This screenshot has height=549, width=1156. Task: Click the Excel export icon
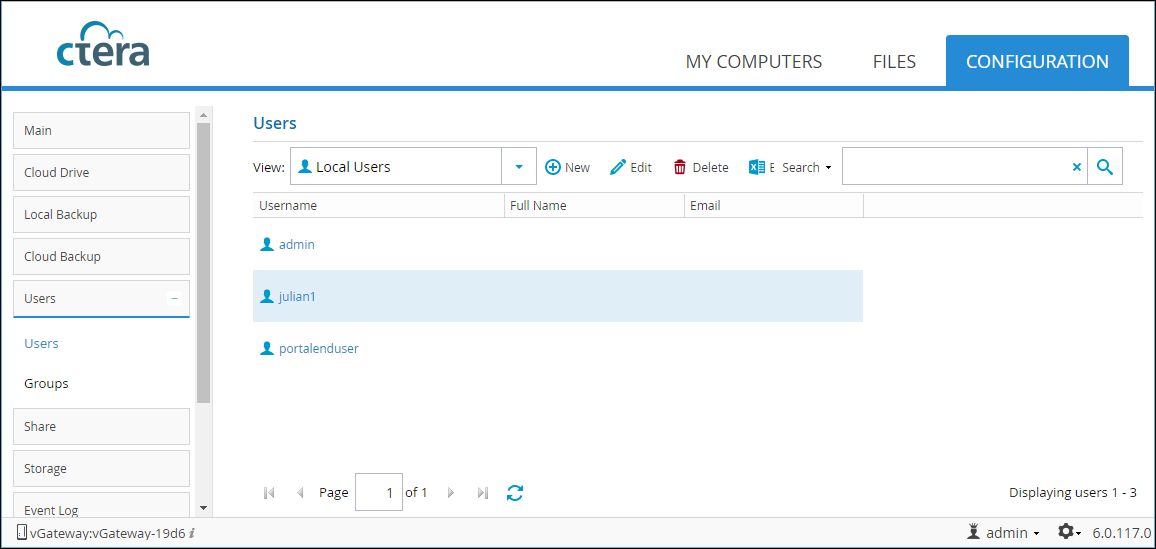pyautogui.click(x=757, y=167)
